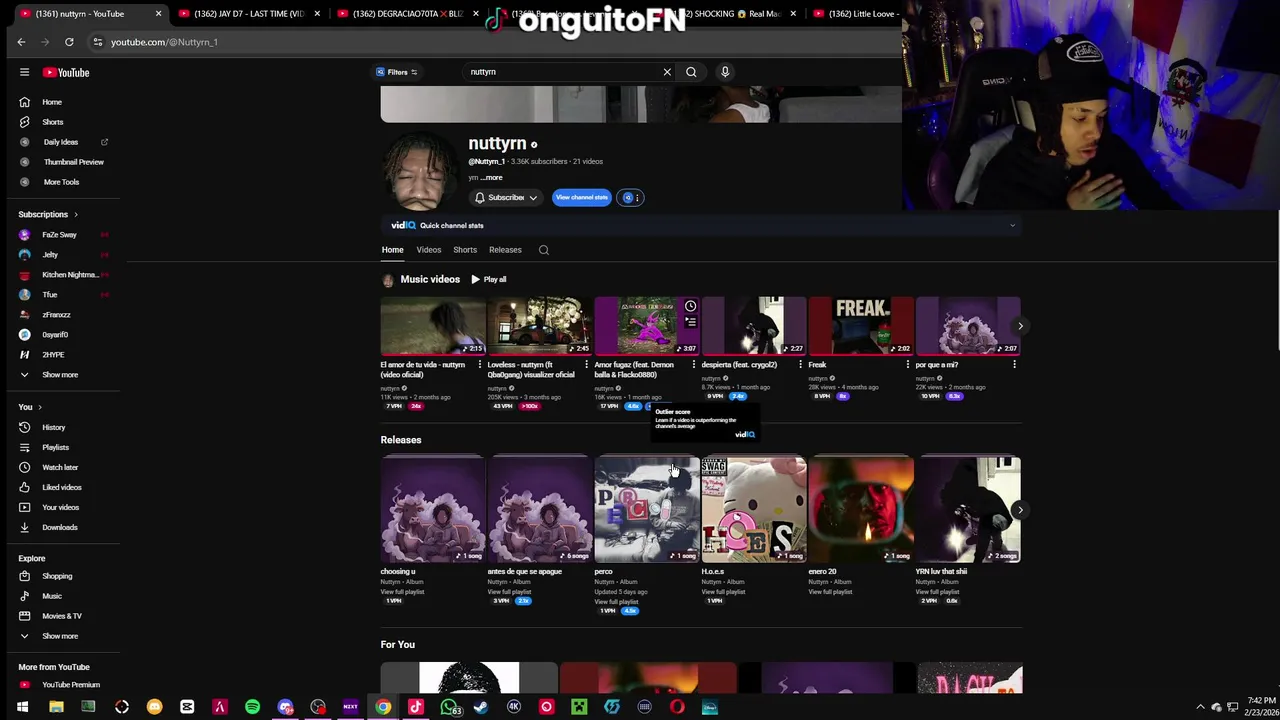Open the Windows Start menu
1280x720 pixels.
pyautogui.click(x=22, y=707)
